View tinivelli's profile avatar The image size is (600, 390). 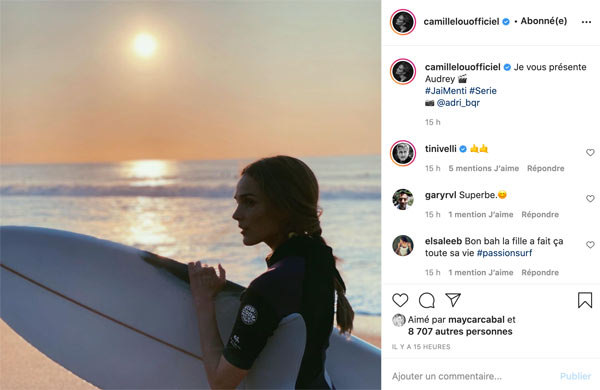[x=403, y=153]
